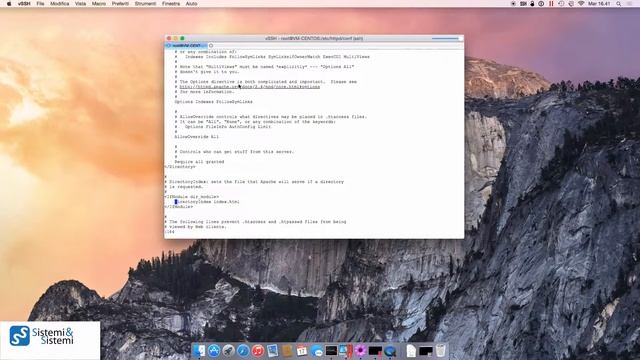This screenshot has height=360, width=640.
Task: Click the date and time 'Mar 16:41'
Action: (599, 4)
